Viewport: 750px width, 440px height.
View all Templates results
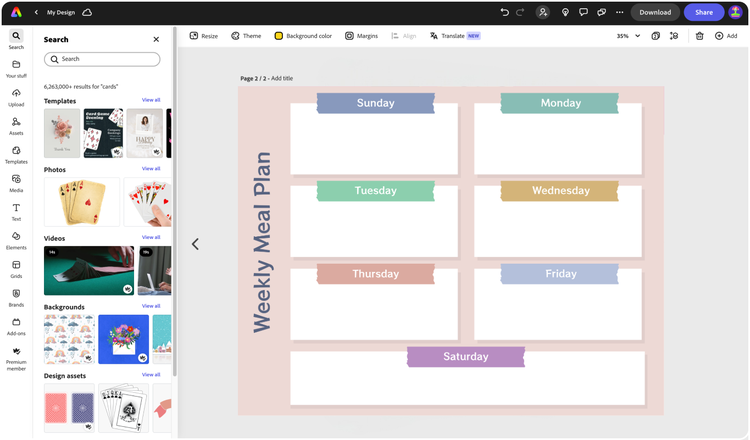click(x=151, y=100)
